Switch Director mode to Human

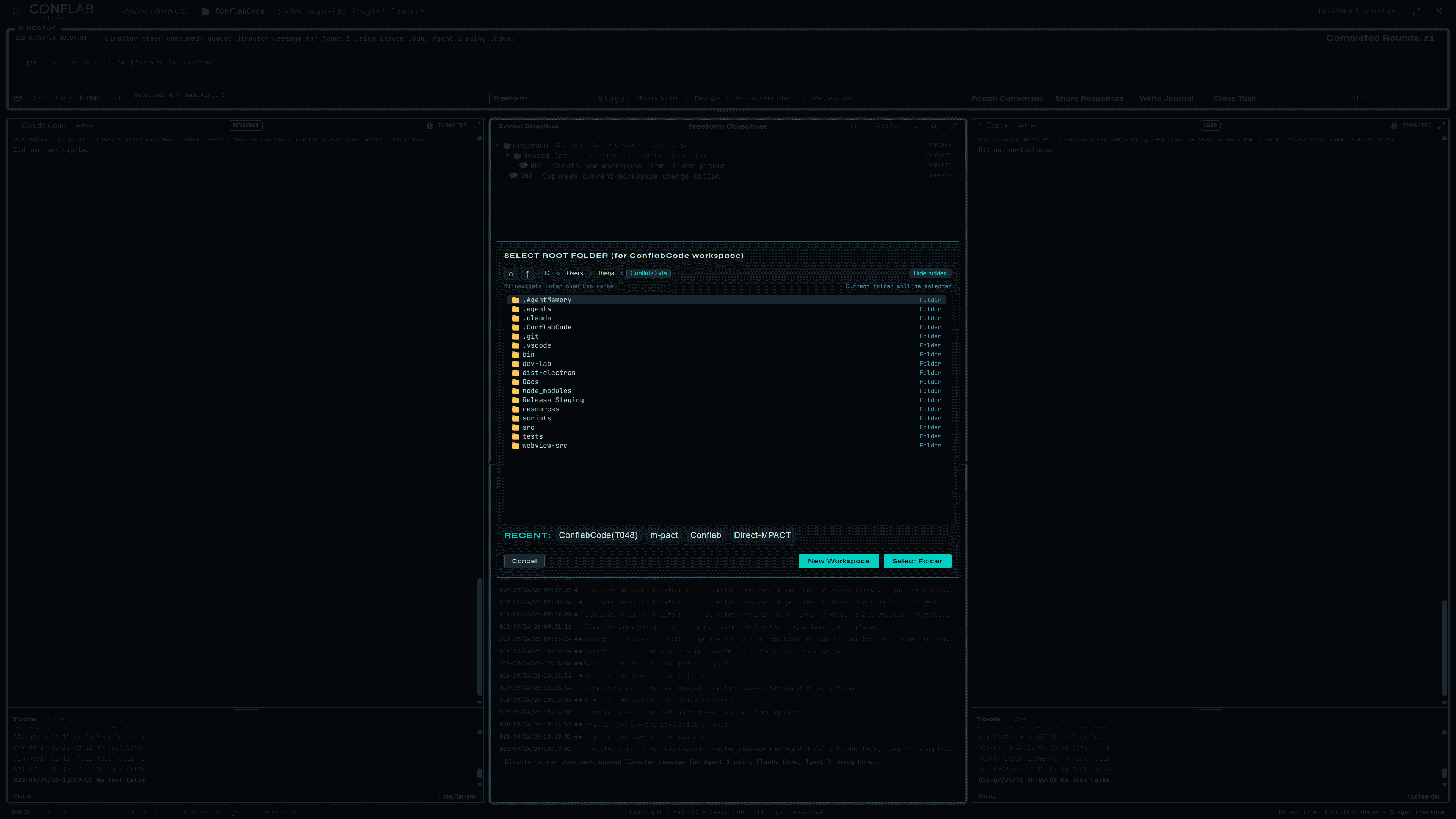coord(90,98)
